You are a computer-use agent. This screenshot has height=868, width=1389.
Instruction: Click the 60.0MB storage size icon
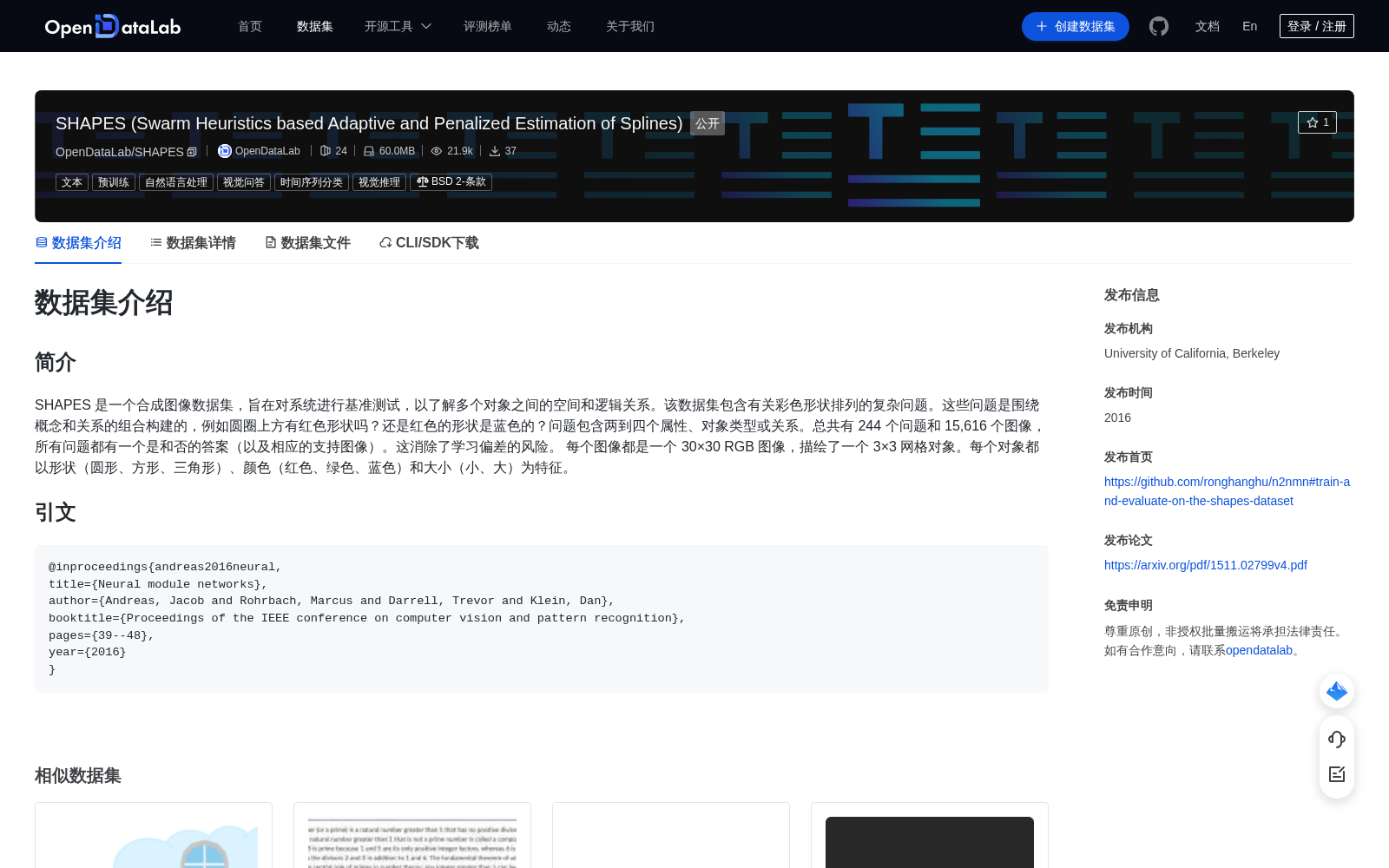[369, 151]
